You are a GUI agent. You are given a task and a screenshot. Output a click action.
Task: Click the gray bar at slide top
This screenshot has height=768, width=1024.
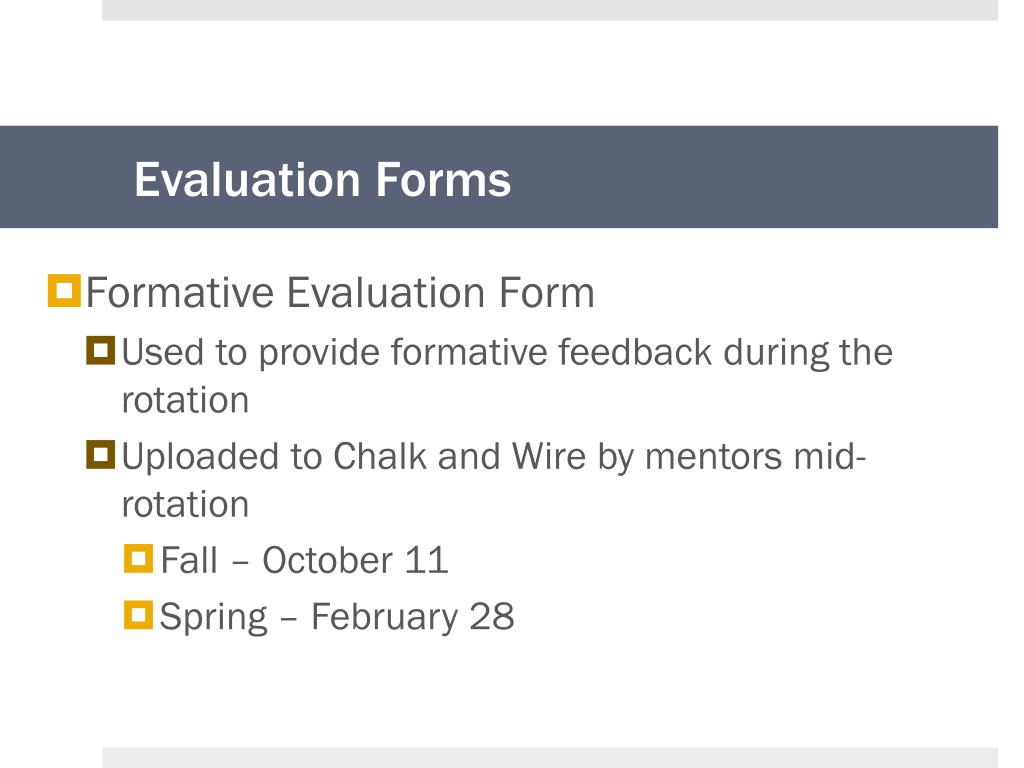point(550,10)
